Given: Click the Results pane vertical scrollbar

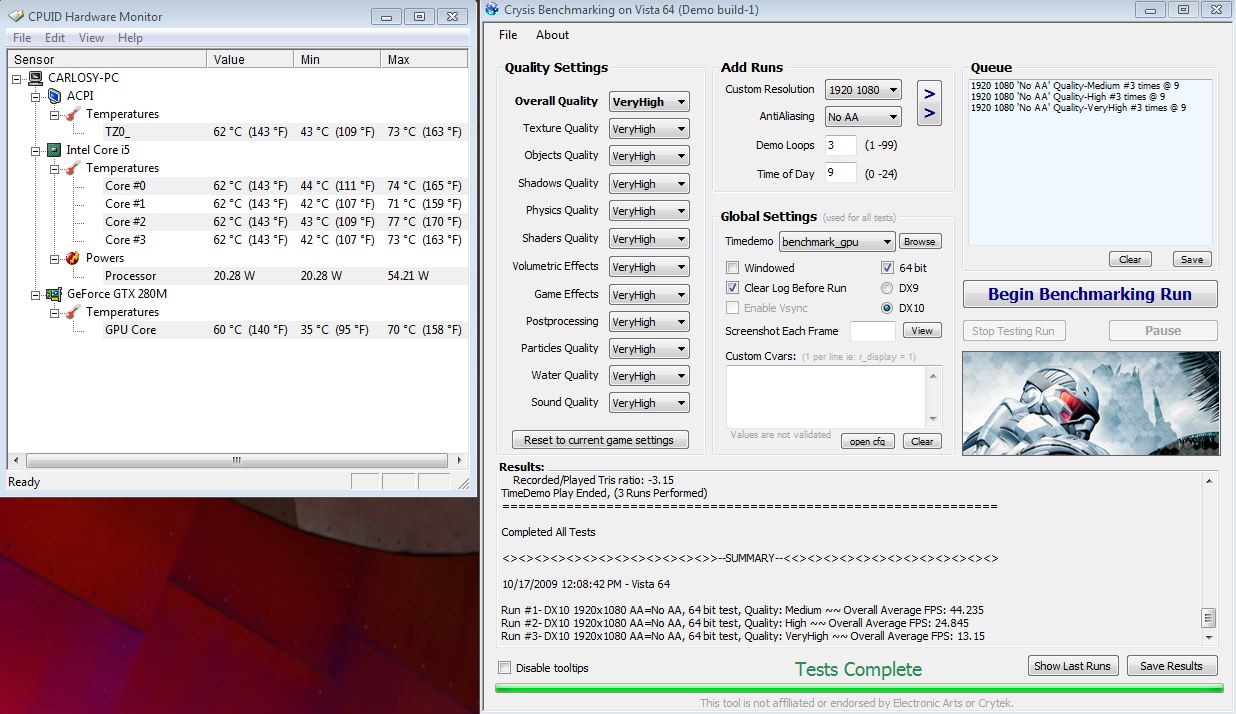Looking at the screenshot, I should pyautogui.click(x=1209, y=560).
